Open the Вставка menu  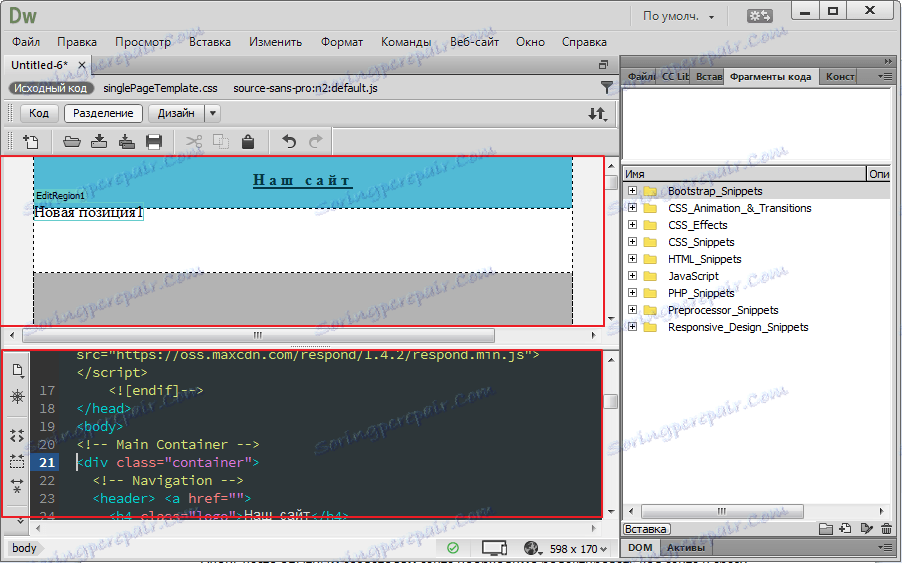(x=210, y=42)
